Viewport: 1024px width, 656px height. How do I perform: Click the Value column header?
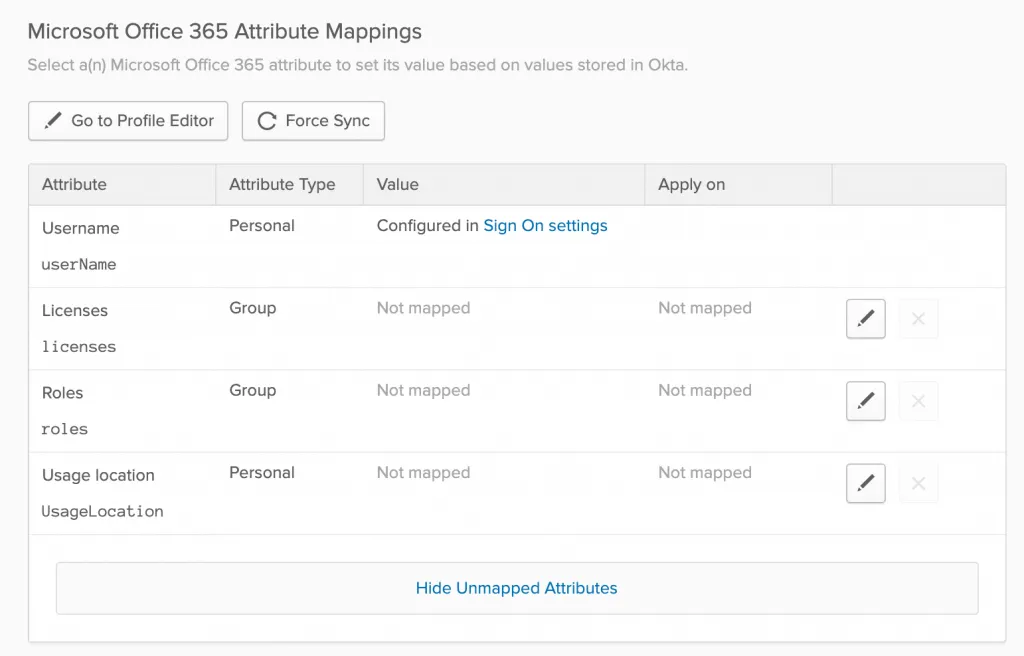tap(397, 185)
